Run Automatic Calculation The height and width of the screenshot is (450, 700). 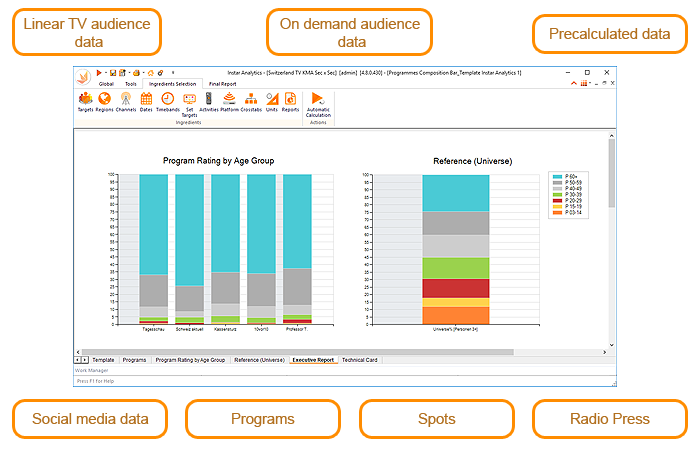point(318,102)
